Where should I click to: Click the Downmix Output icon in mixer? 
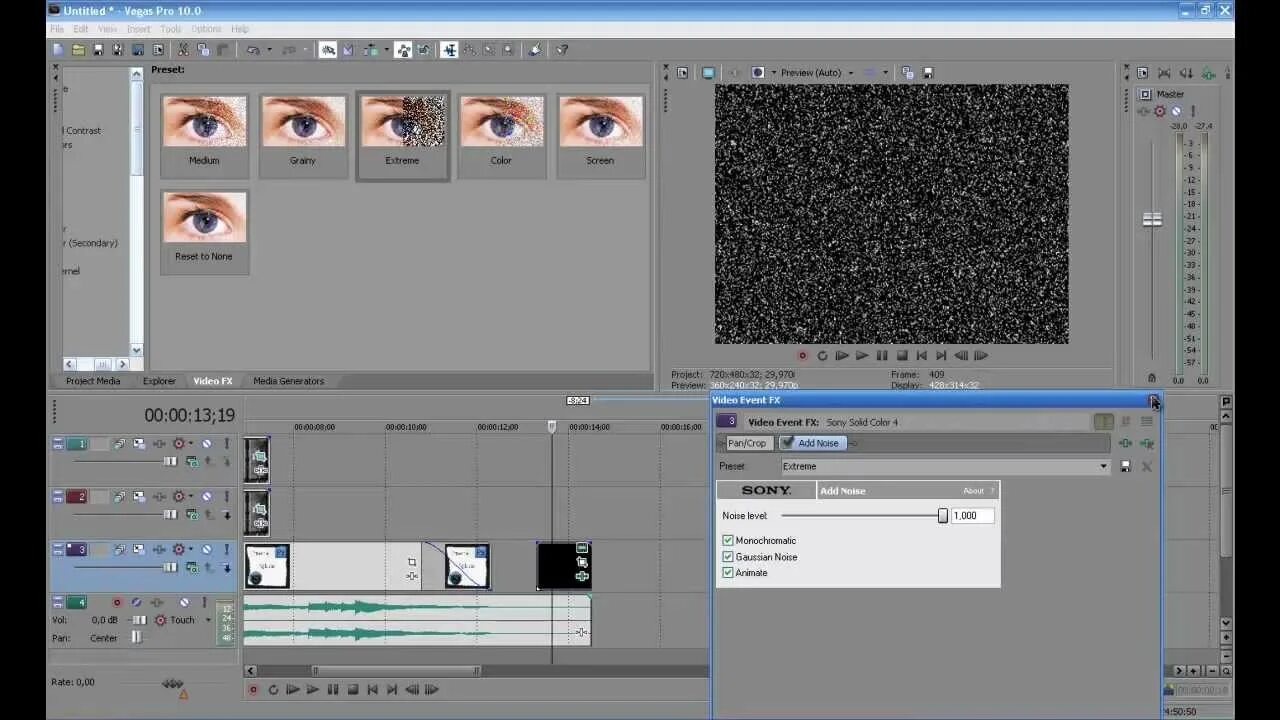[1164, 72]
